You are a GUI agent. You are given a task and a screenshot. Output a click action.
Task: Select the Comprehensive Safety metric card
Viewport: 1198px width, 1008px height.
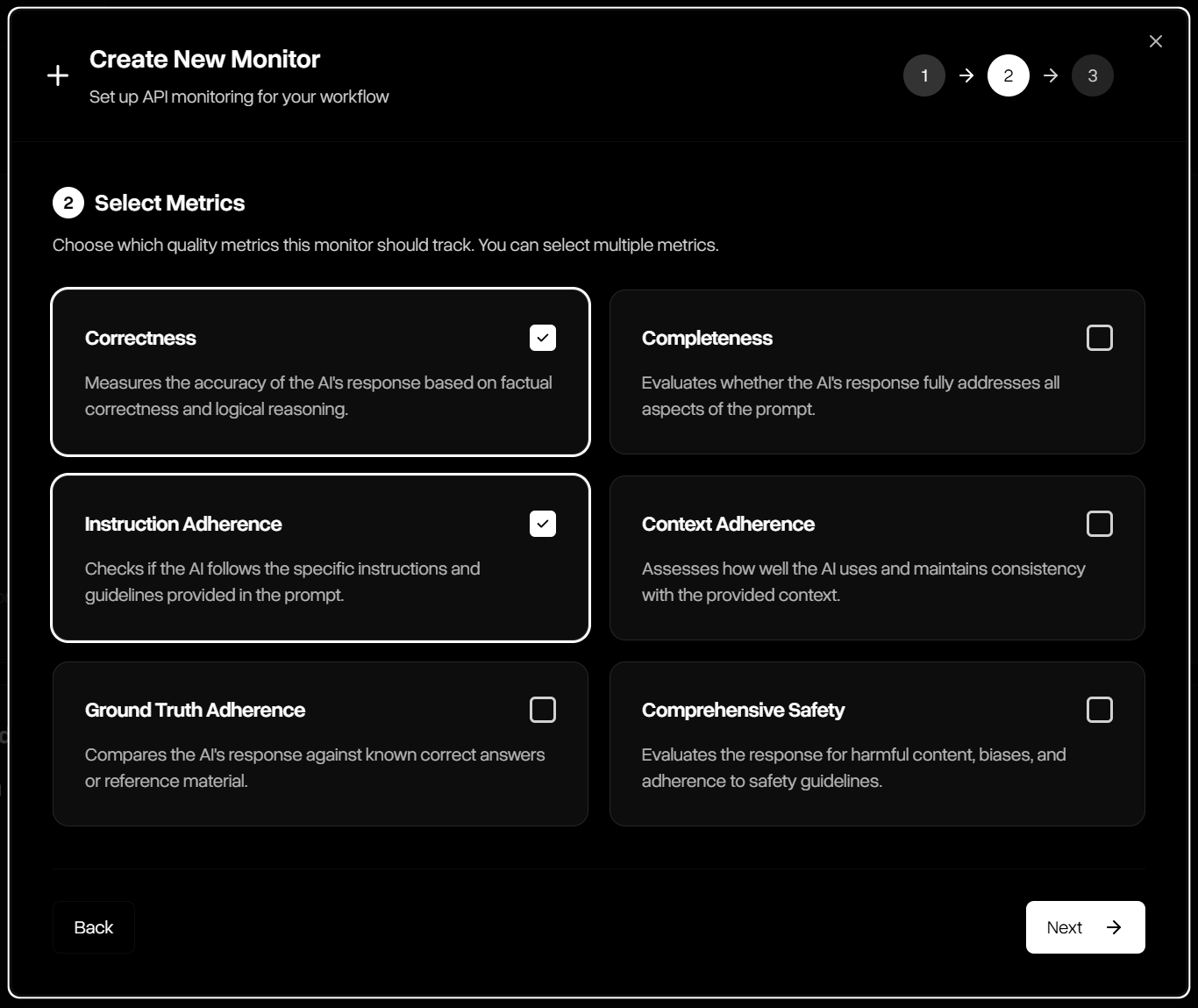[x=877, y=744]
